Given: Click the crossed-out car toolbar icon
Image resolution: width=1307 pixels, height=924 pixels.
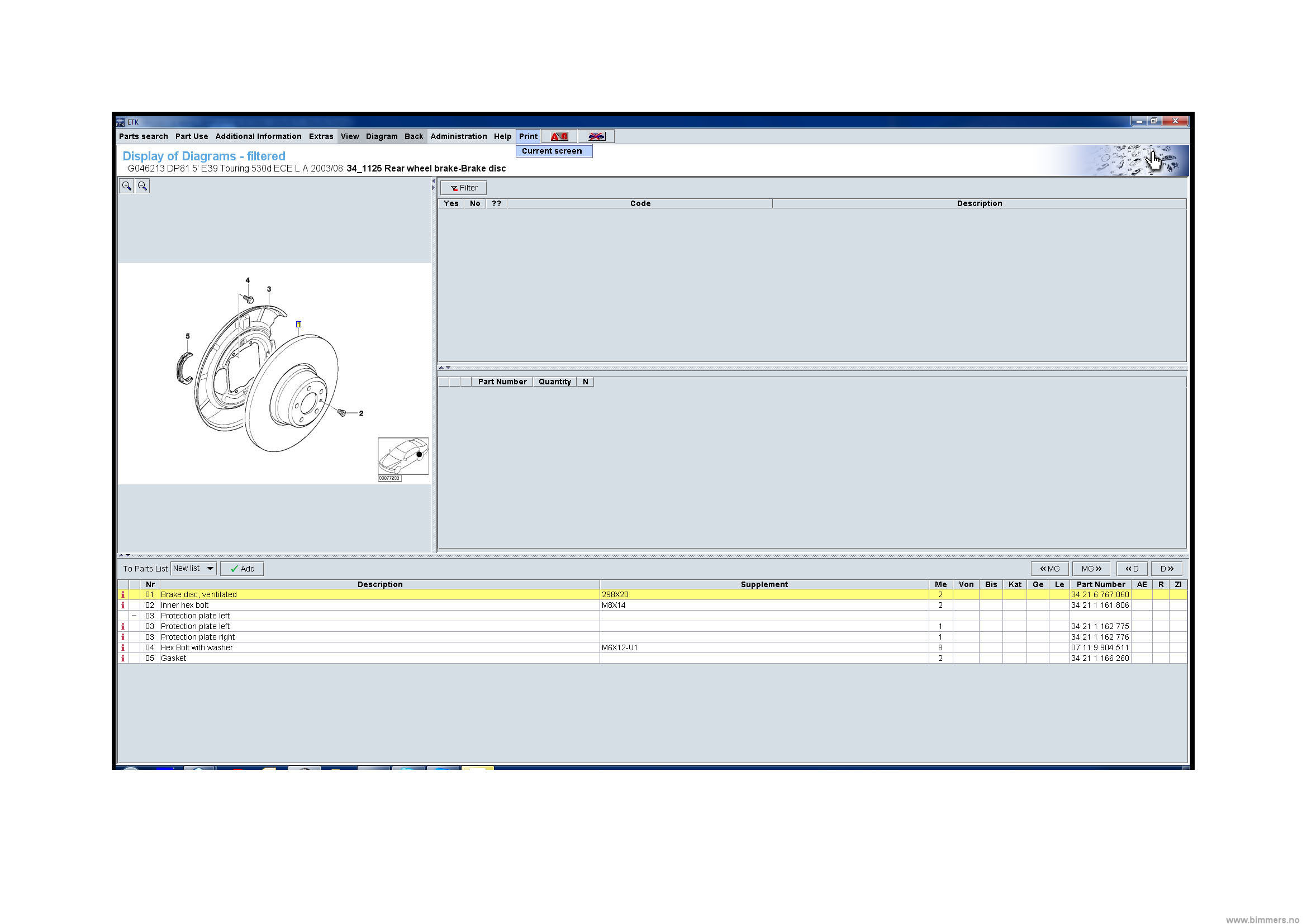Looking at the screenshot, I should point(596,136).
